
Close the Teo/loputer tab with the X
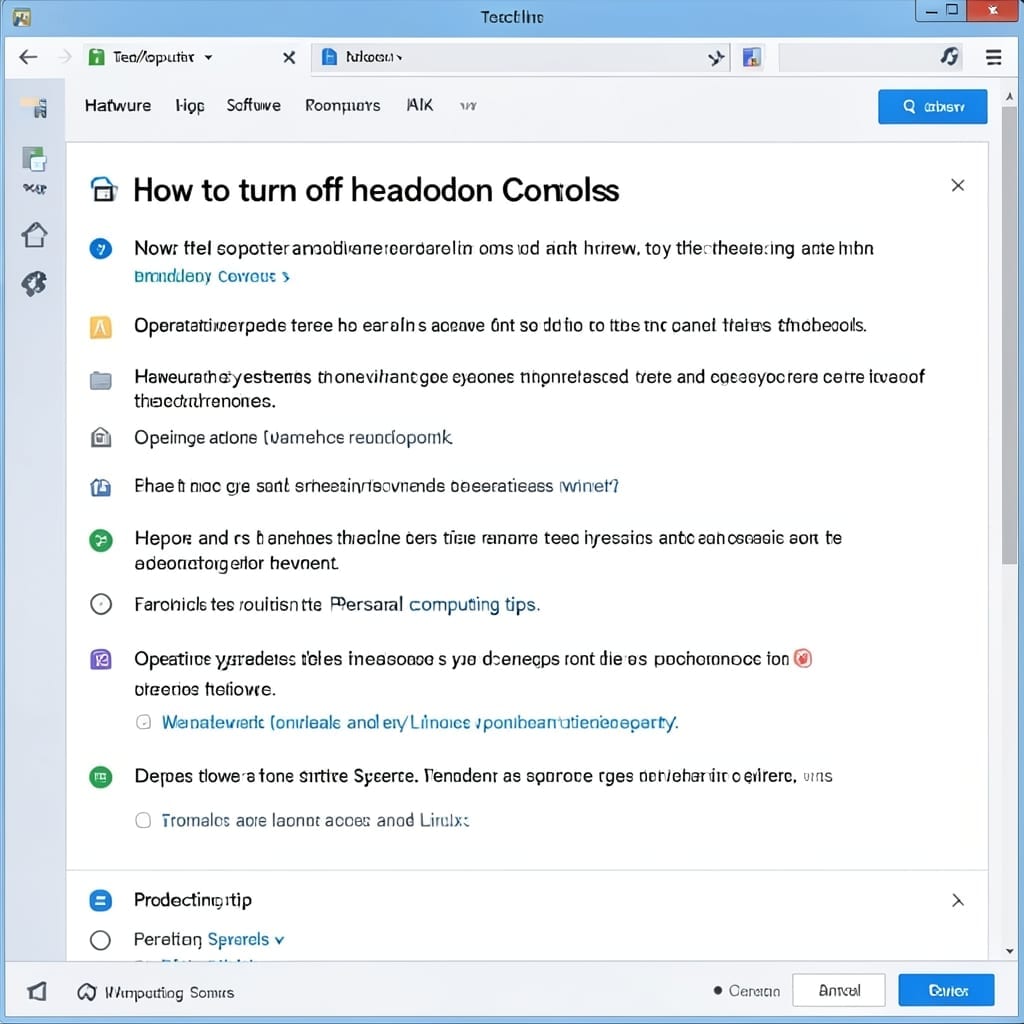(289, 57)
